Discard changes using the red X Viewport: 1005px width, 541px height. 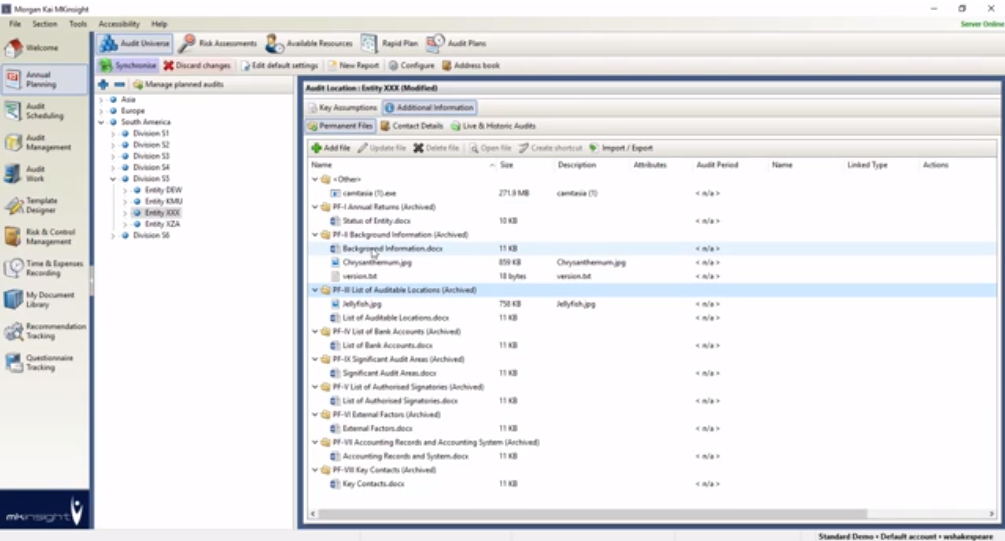[169, 66]
